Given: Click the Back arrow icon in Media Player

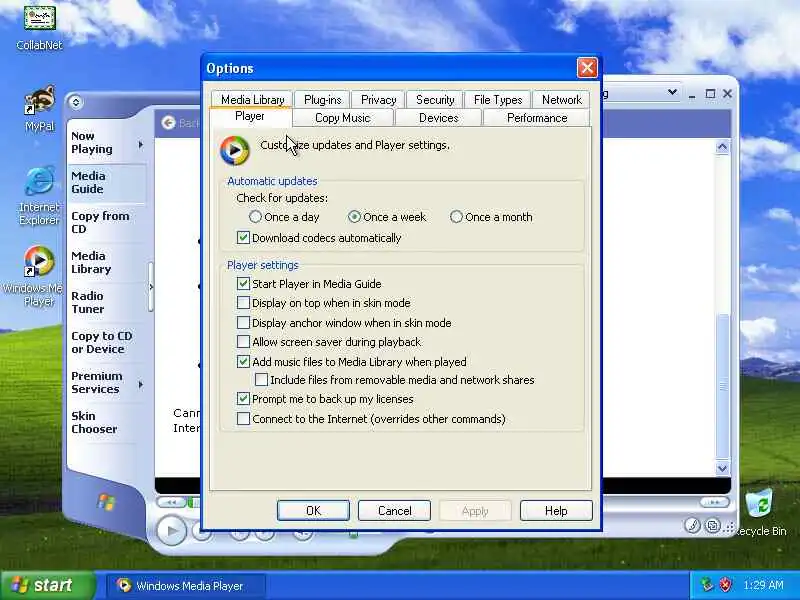Looking at the screenshot, I should click(x=168, y=122).
